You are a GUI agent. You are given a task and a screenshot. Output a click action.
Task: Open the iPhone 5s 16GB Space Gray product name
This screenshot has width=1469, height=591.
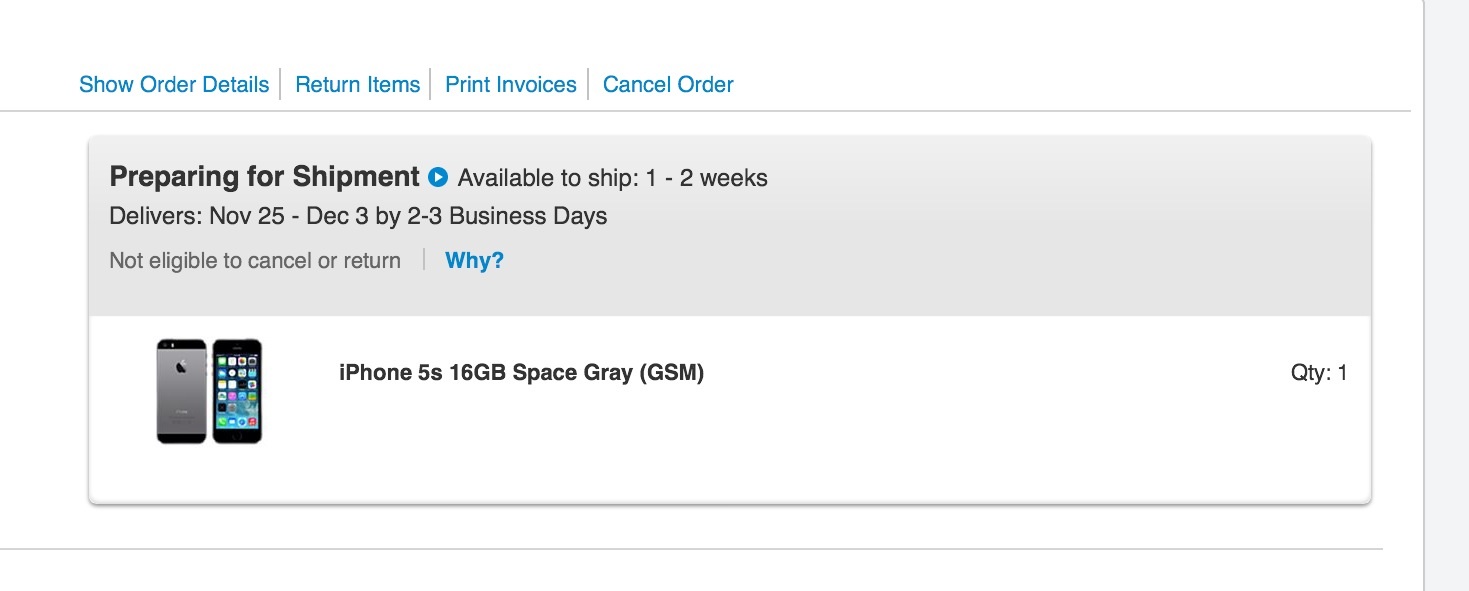click(521, 373)
